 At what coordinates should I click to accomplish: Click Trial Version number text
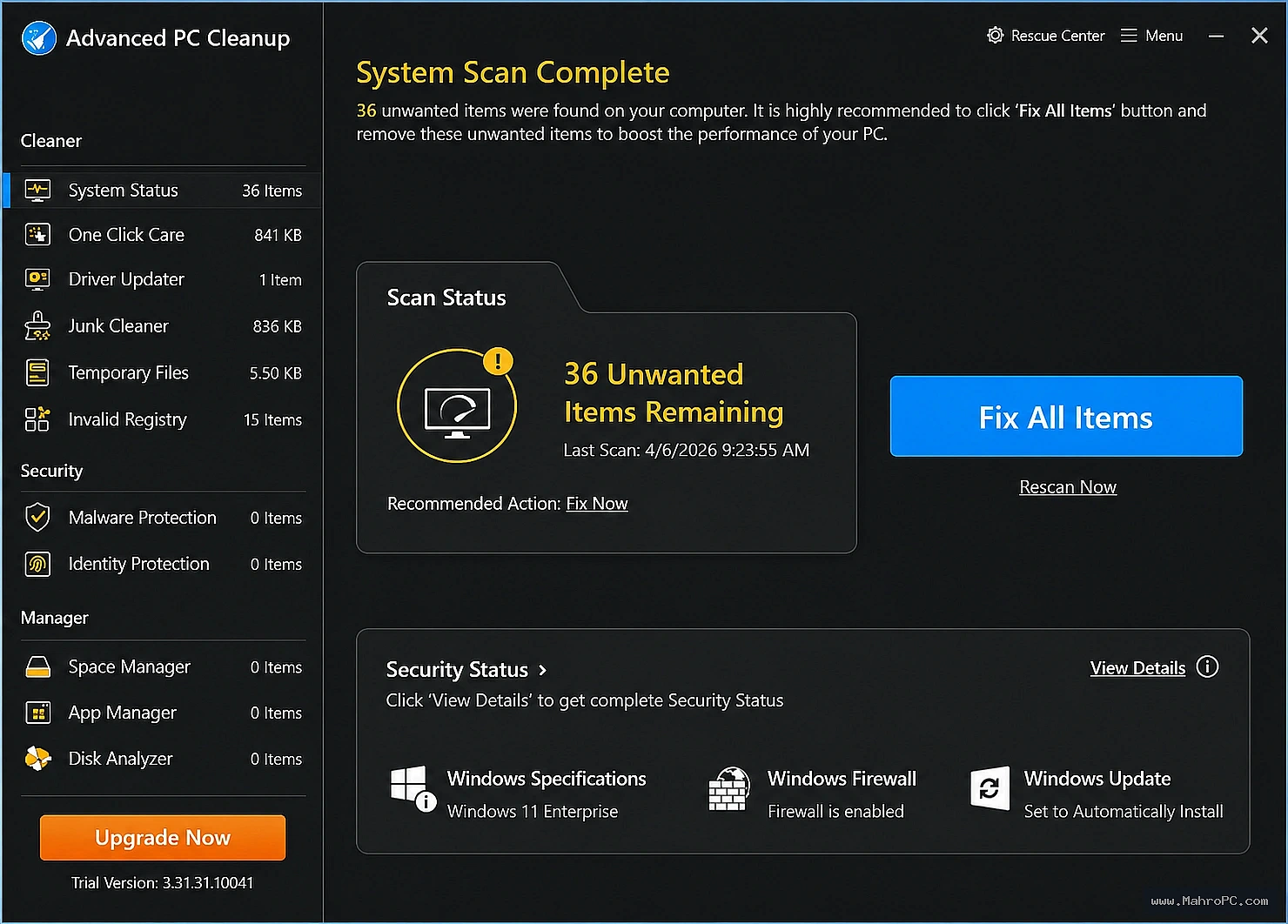point(163,883)
